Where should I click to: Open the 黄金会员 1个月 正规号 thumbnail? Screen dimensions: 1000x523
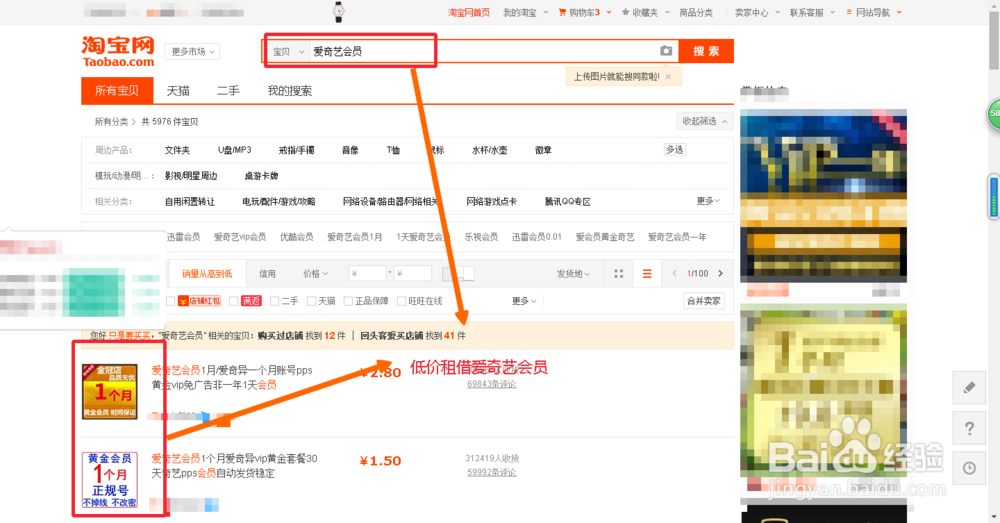[x=110, y=480]
